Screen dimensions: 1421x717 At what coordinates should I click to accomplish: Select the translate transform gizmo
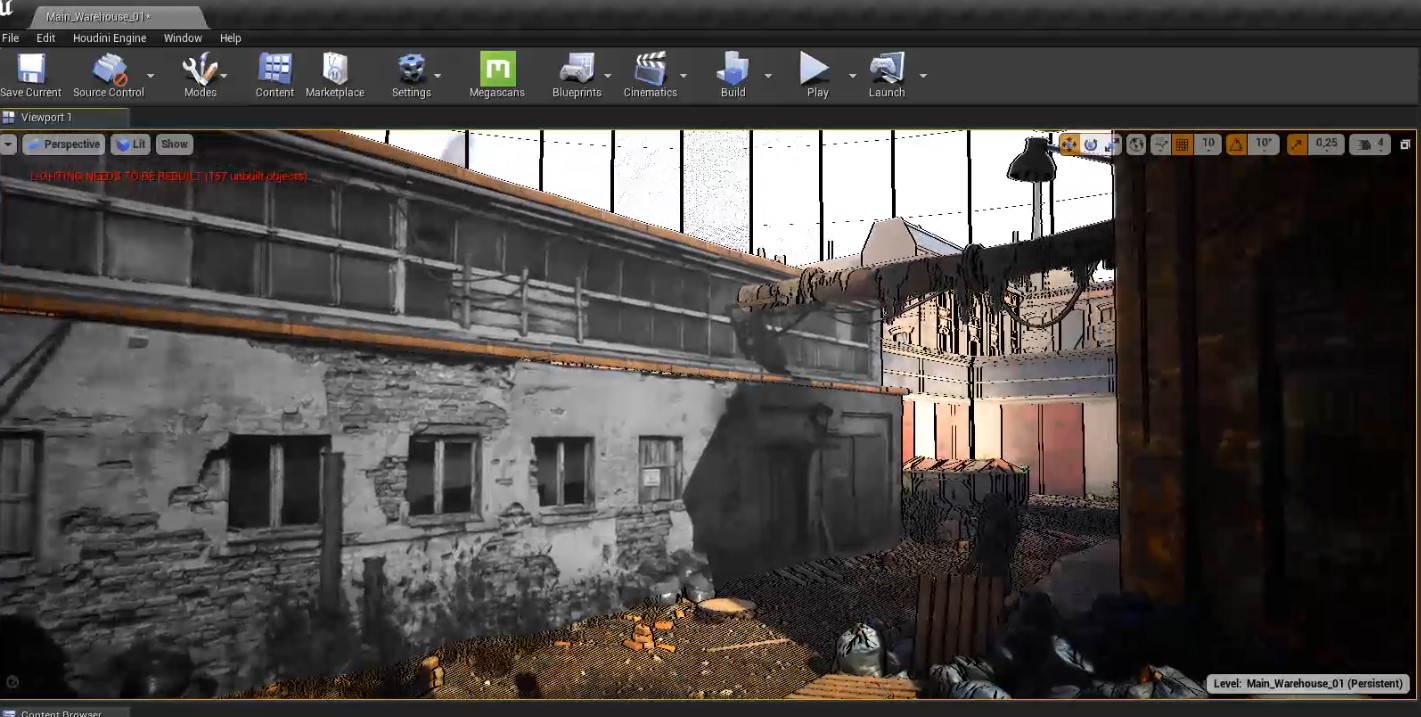1069,145
